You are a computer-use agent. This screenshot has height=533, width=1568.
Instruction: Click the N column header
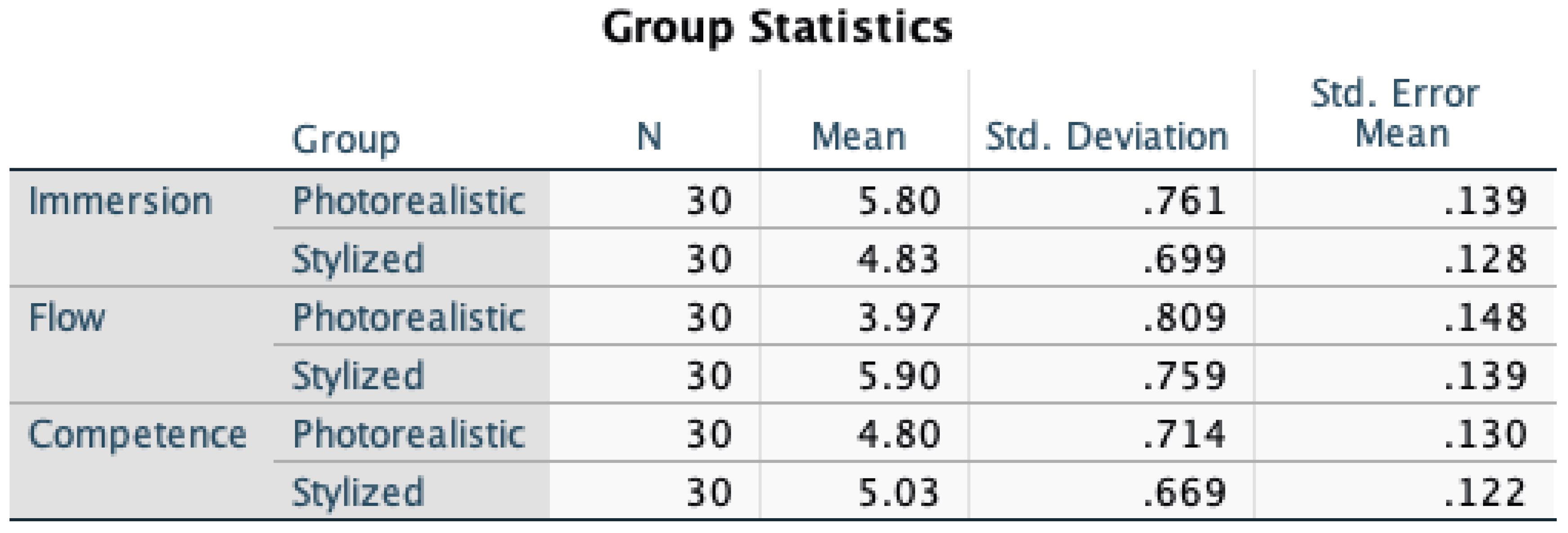[649, 136]
